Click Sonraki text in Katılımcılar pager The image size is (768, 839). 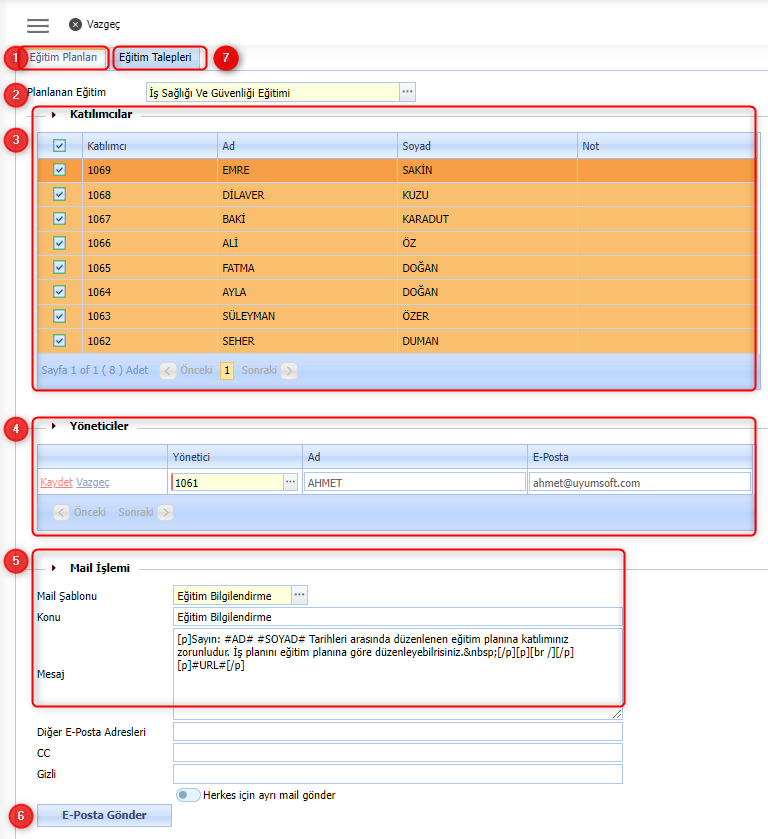(x=259, y=370)
